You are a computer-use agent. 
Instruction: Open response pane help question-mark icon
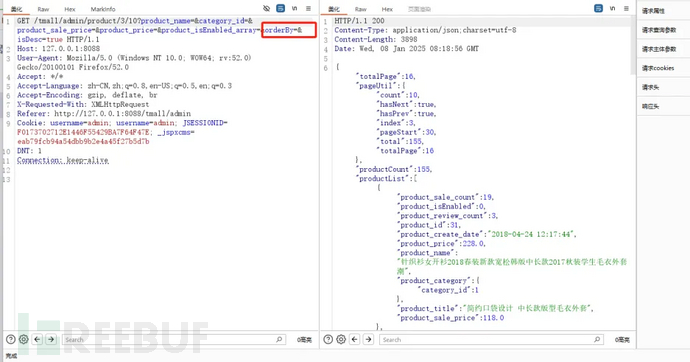pos(328,339)
